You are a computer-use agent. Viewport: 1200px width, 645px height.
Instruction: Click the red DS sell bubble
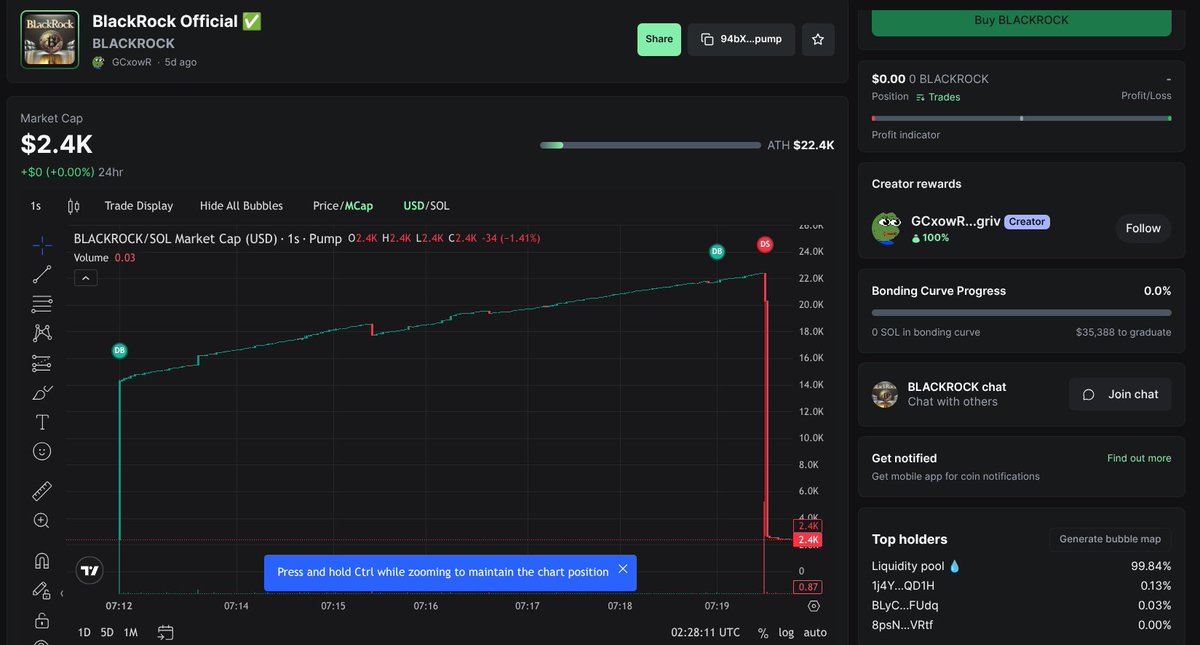point(765,244)
